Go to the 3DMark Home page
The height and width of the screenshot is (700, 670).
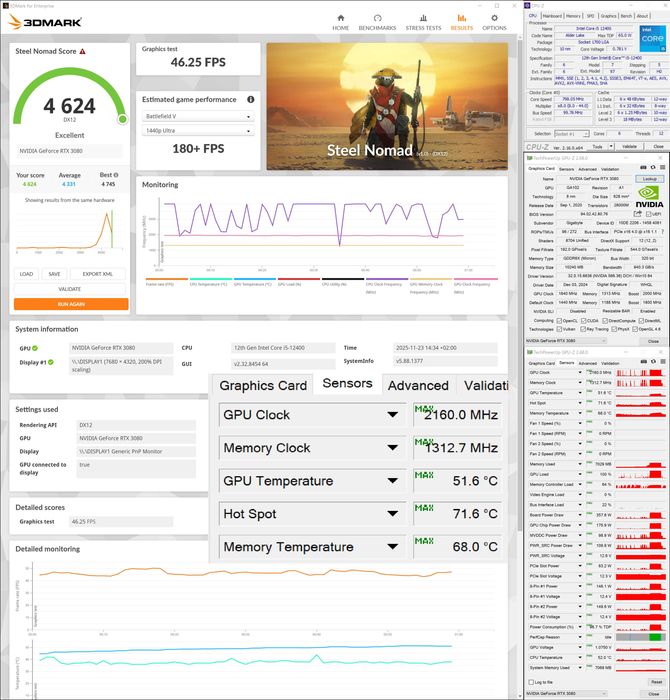click(341, 22)
